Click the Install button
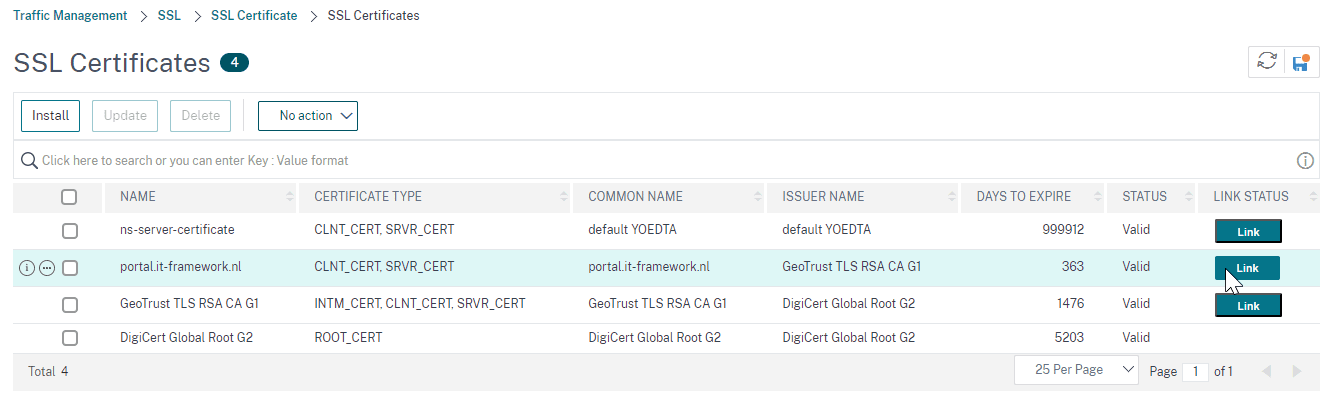Viewport: 1327px width, 397px height. pyautogui.click(x=51, y=116)
